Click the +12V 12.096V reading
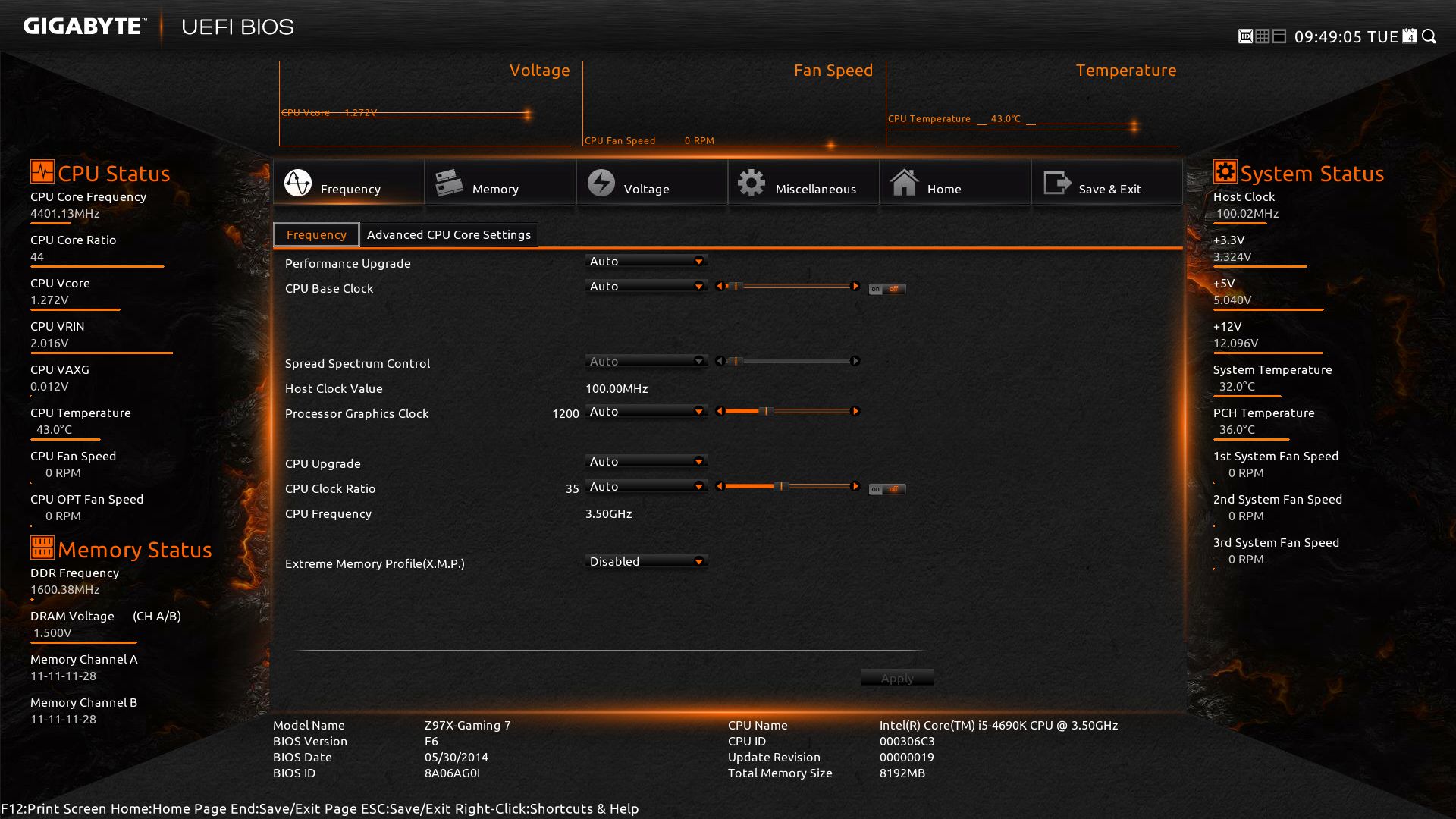The height and width of the screenshot is (819, 1456). coord(1236,343)
